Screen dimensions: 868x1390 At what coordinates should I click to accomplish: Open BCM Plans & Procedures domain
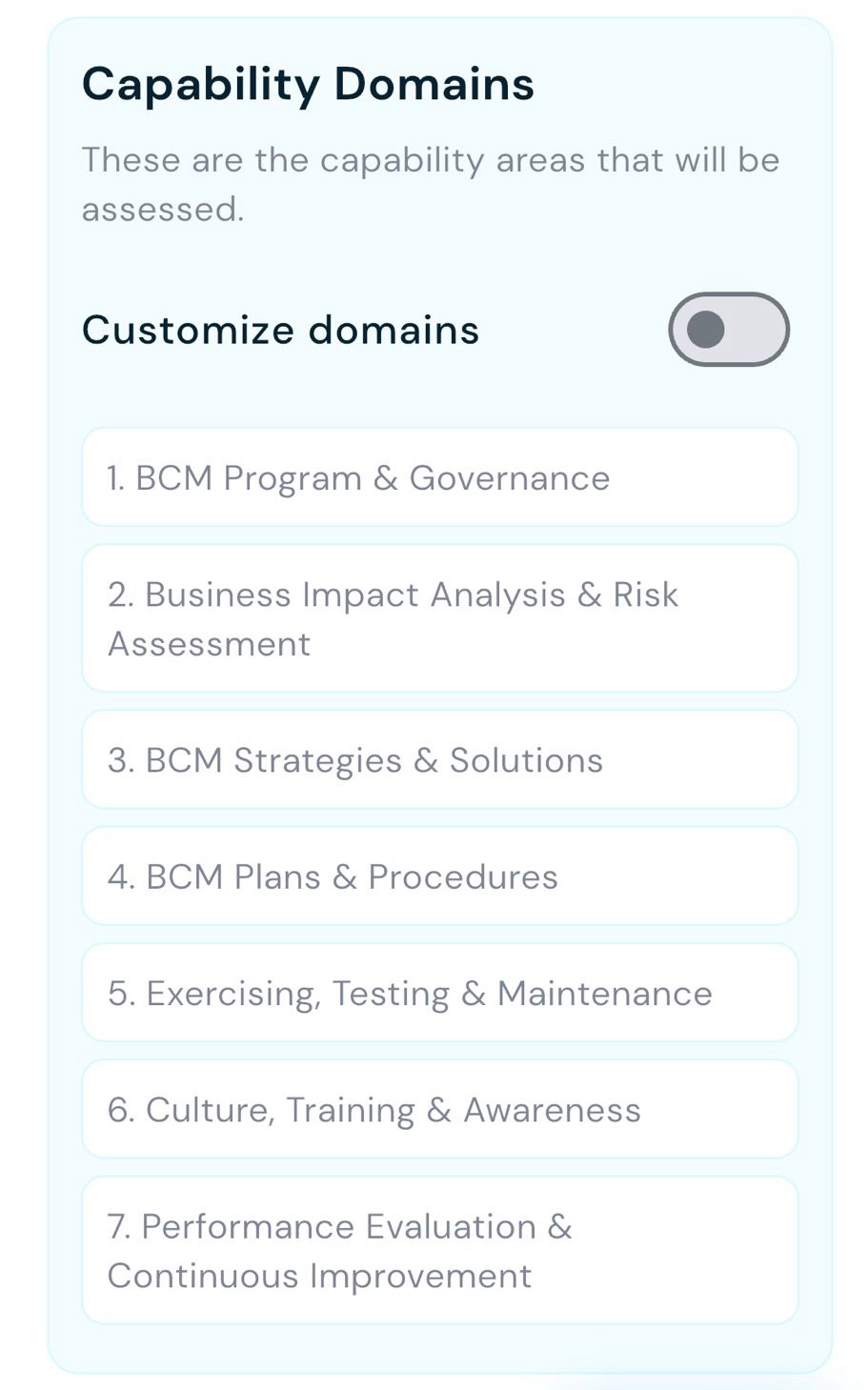coord(439,876)
